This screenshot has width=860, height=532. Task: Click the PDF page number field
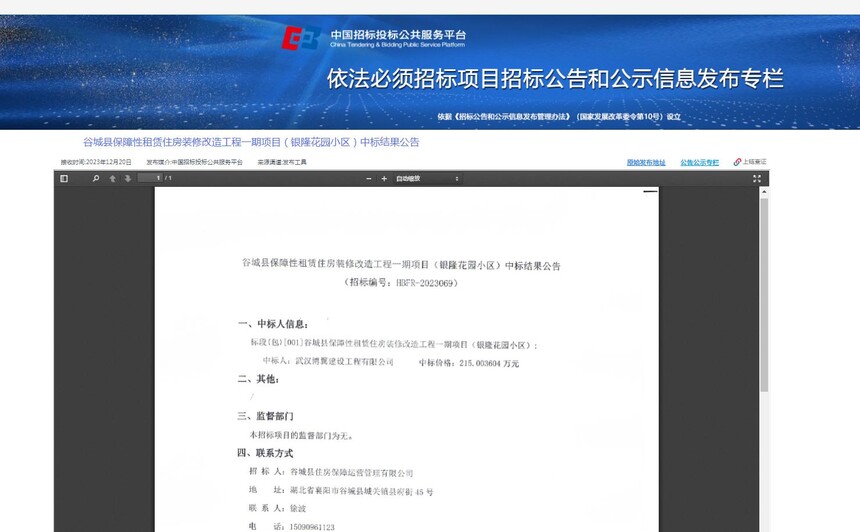tap(152, 178)
